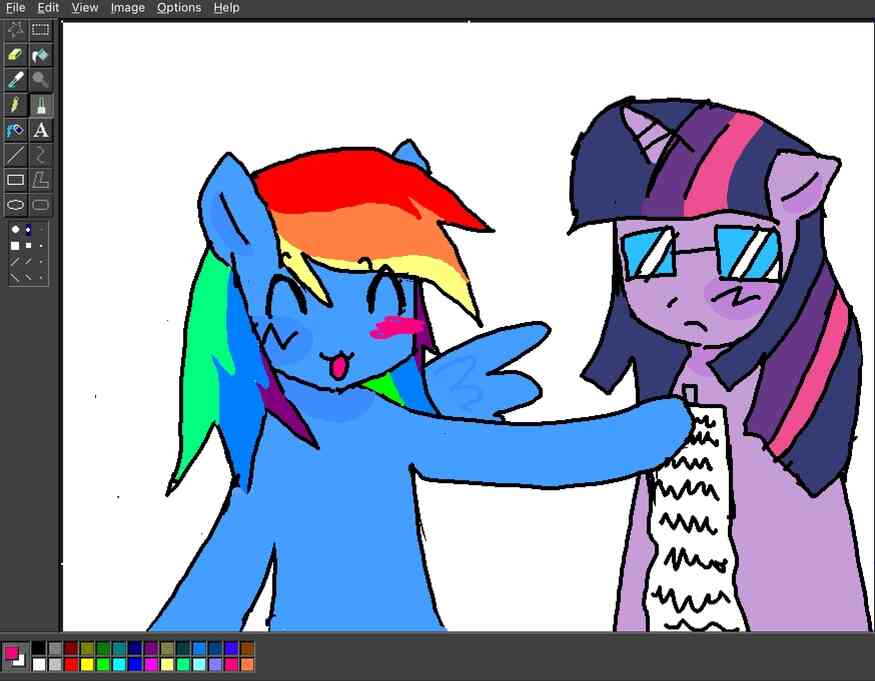Switch to the Pencil tool
The height and width of the screenshot is (681, 875).
pos(16,105)
